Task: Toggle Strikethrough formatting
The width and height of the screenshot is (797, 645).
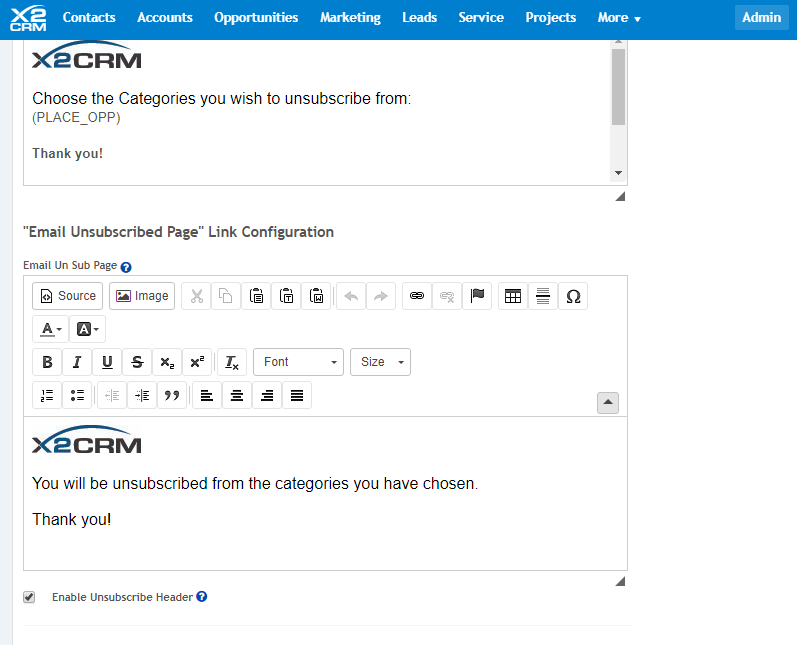Action: (137, 362)
